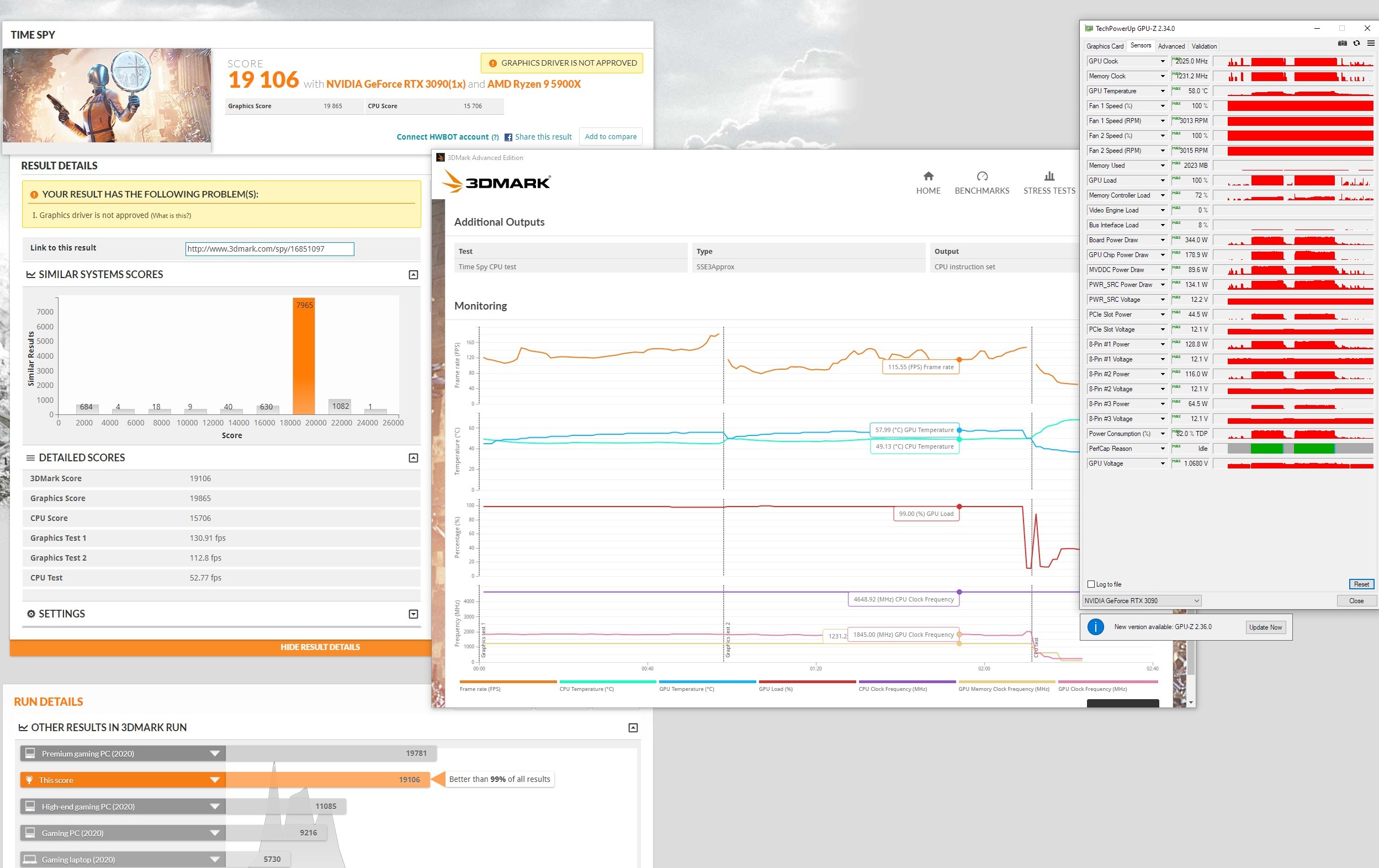Screen dimensions: 1379x868
Task: Enable the Log to file checkbox in GPU-Z
Action: pyautogui.click(x=1091, y=584)
